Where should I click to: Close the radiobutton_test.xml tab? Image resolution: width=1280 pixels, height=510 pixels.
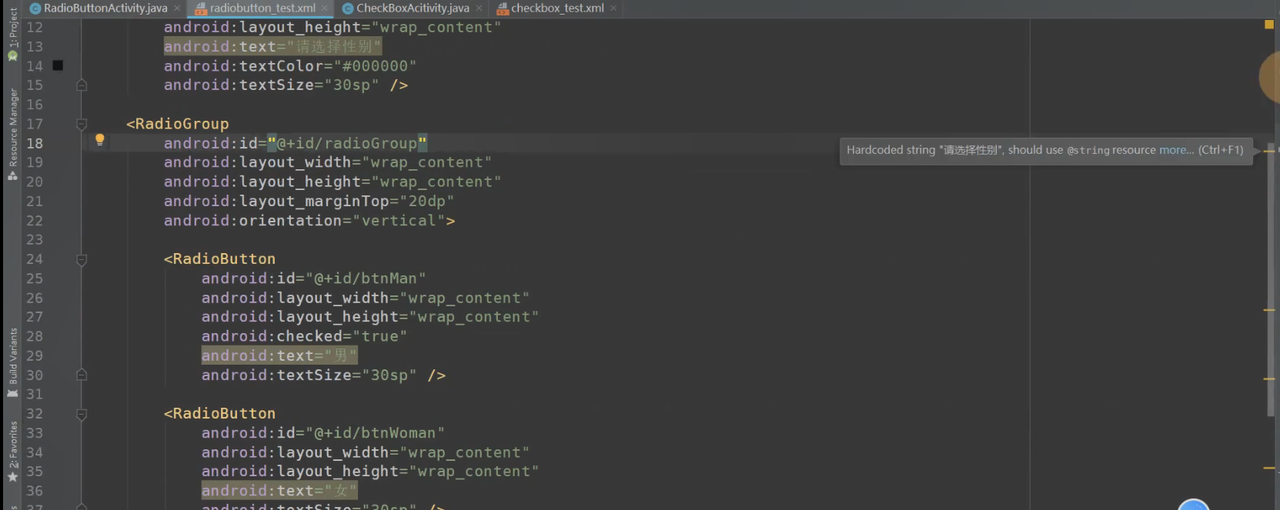[324, 9]
